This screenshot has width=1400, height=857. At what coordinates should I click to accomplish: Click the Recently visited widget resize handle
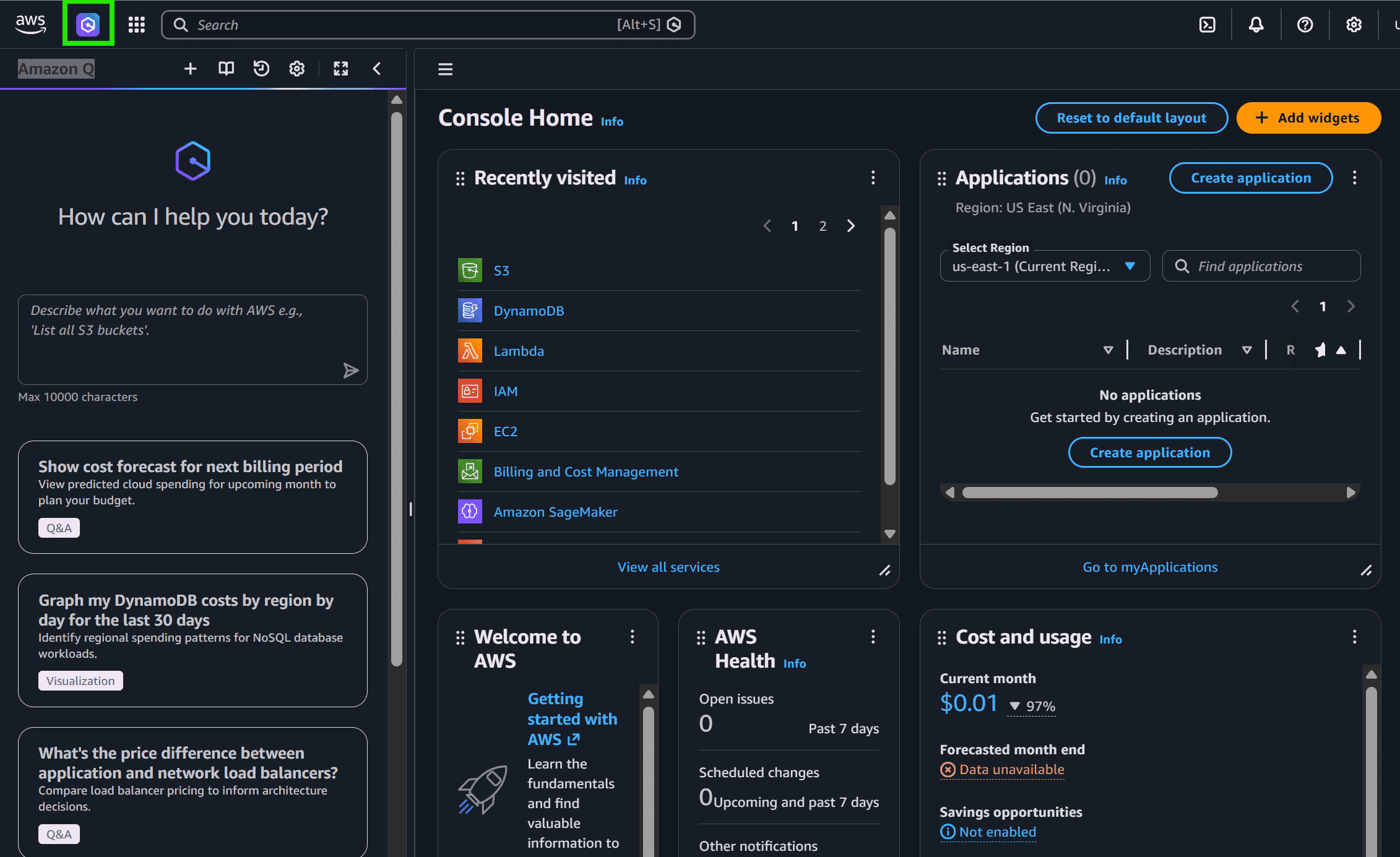coord(884,571)
